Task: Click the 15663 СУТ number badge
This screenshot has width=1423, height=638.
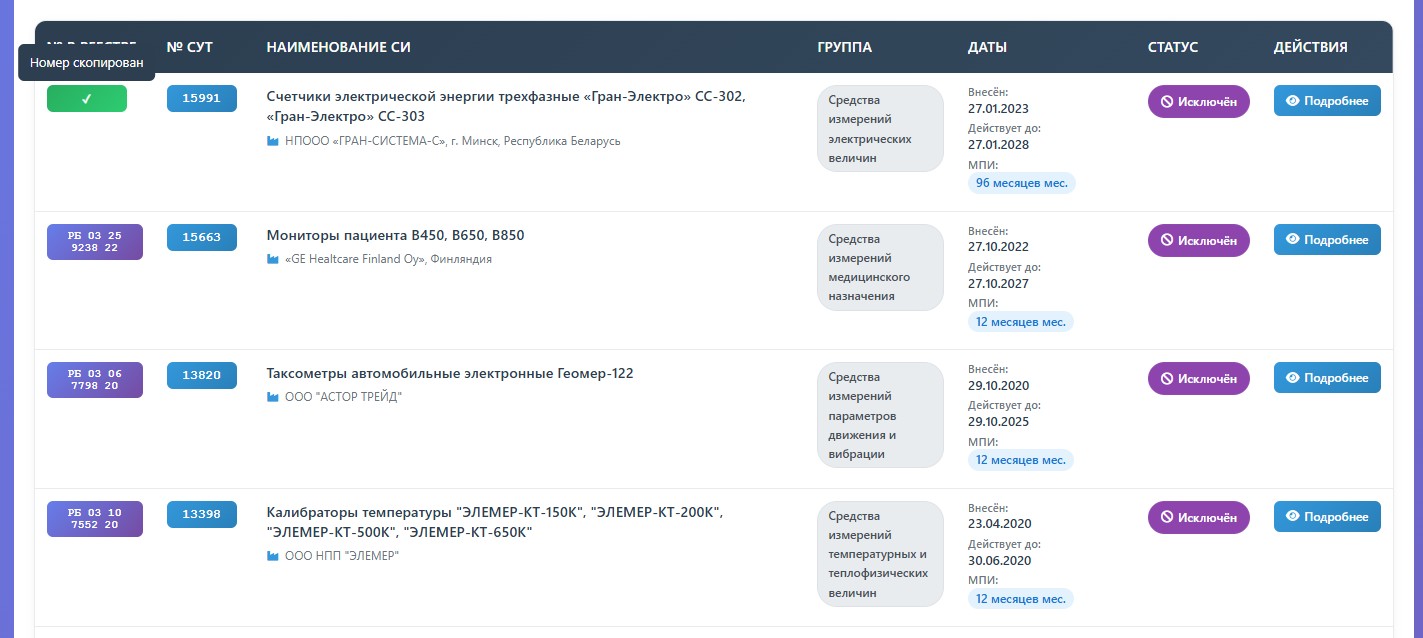Action: point(202,237)
